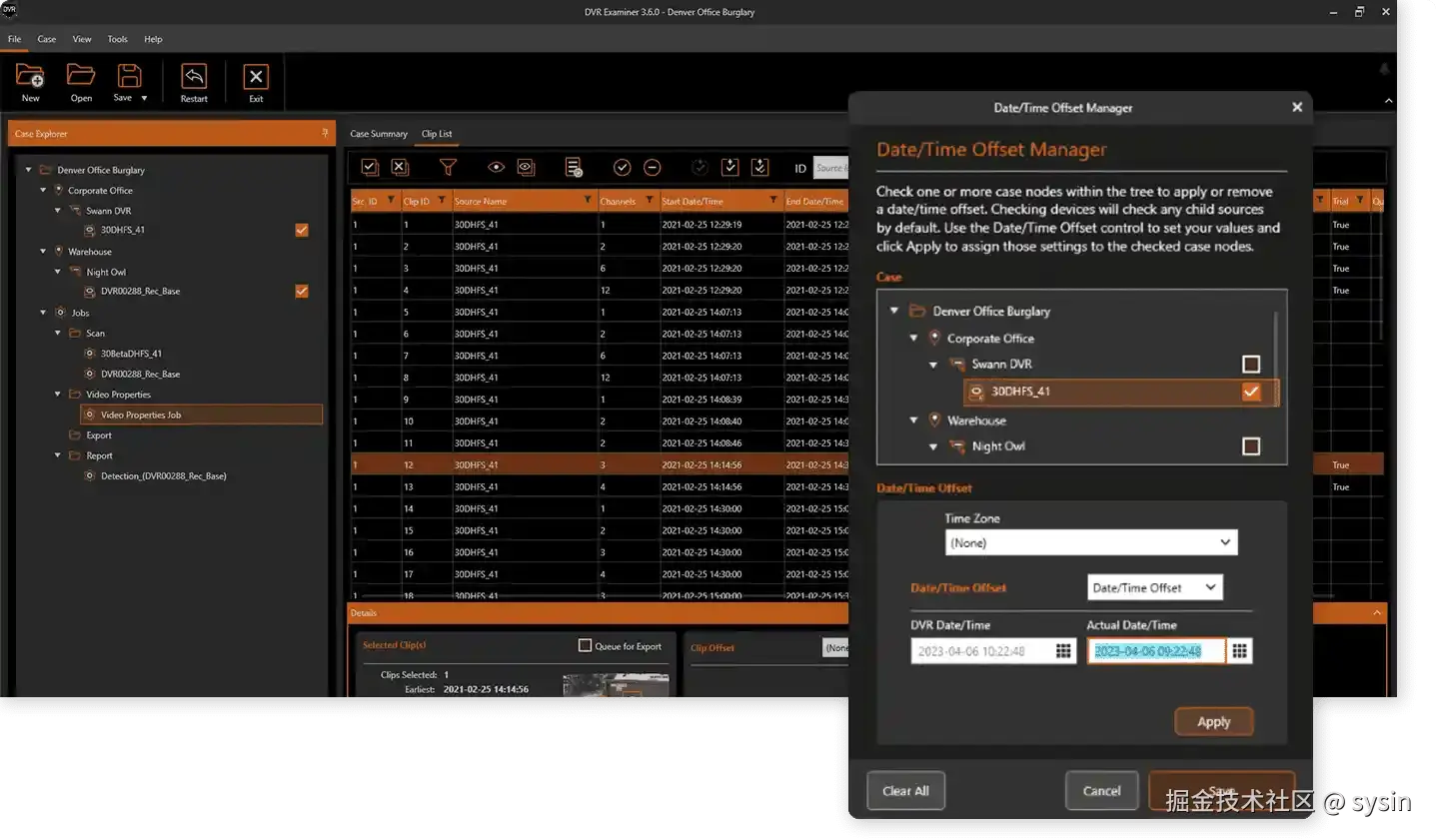This screenshot has height=840, width=1436.
Task: Click the funnel filter icon in clip toolbar
Action: (448, 167)
